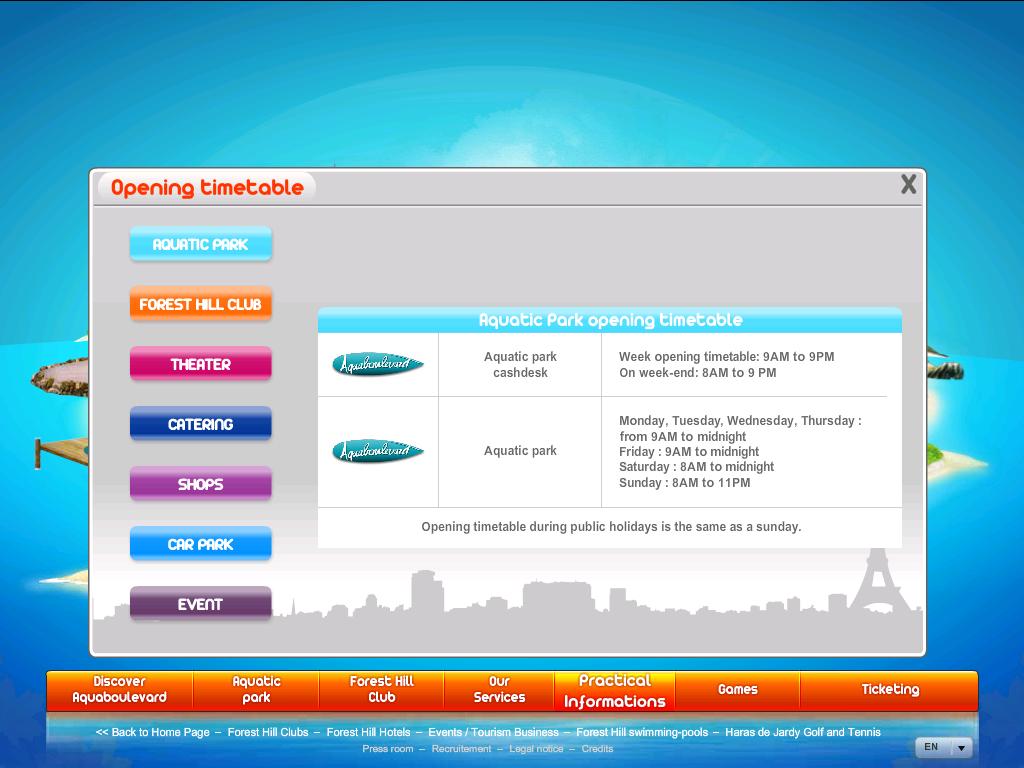Open the Games menu

click(x=737, y=689)
